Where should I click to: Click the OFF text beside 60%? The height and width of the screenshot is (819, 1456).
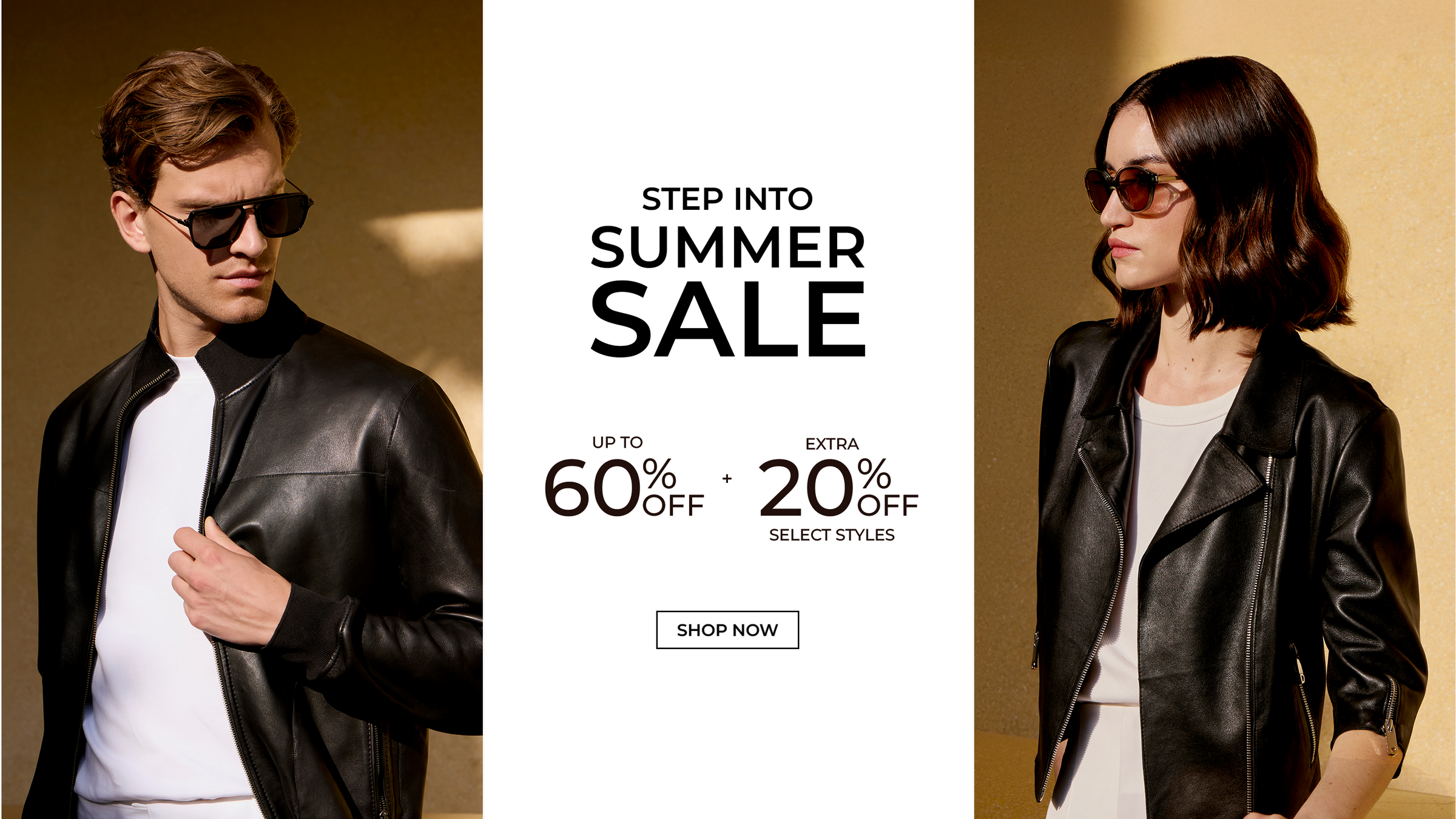(673, 505)
